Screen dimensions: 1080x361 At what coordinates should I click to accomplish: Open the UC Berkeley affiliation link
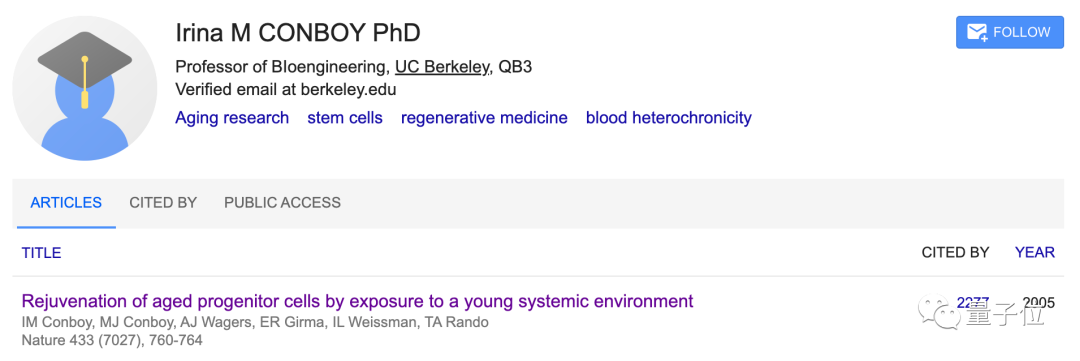442,67
